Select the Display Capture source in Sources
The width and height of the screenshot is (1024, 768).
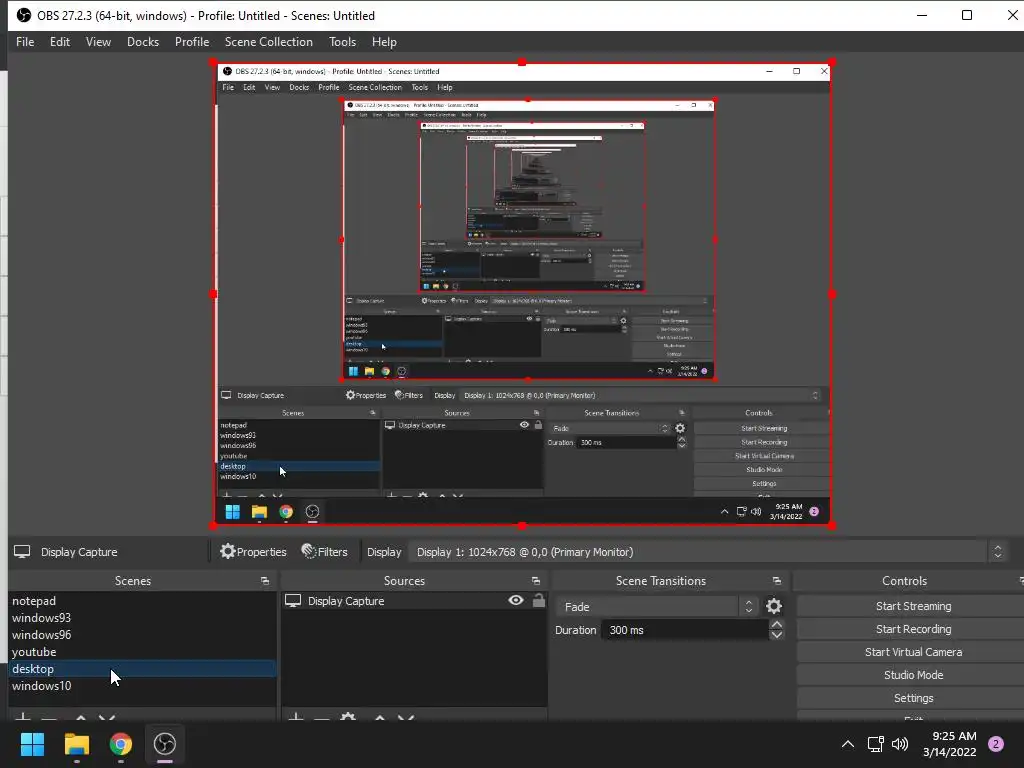coord(415,601)
